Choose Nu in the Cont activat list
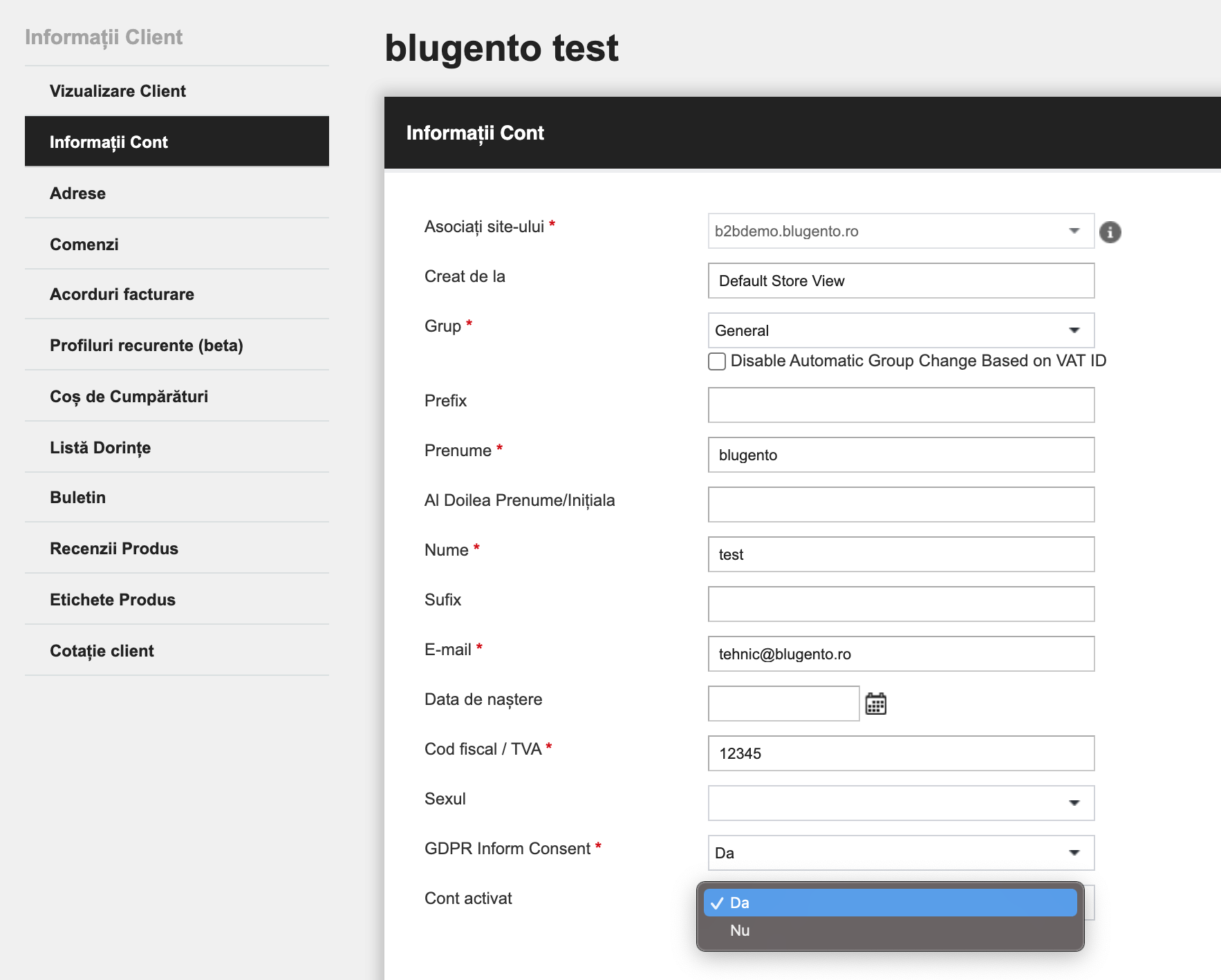 pos(890,930)
